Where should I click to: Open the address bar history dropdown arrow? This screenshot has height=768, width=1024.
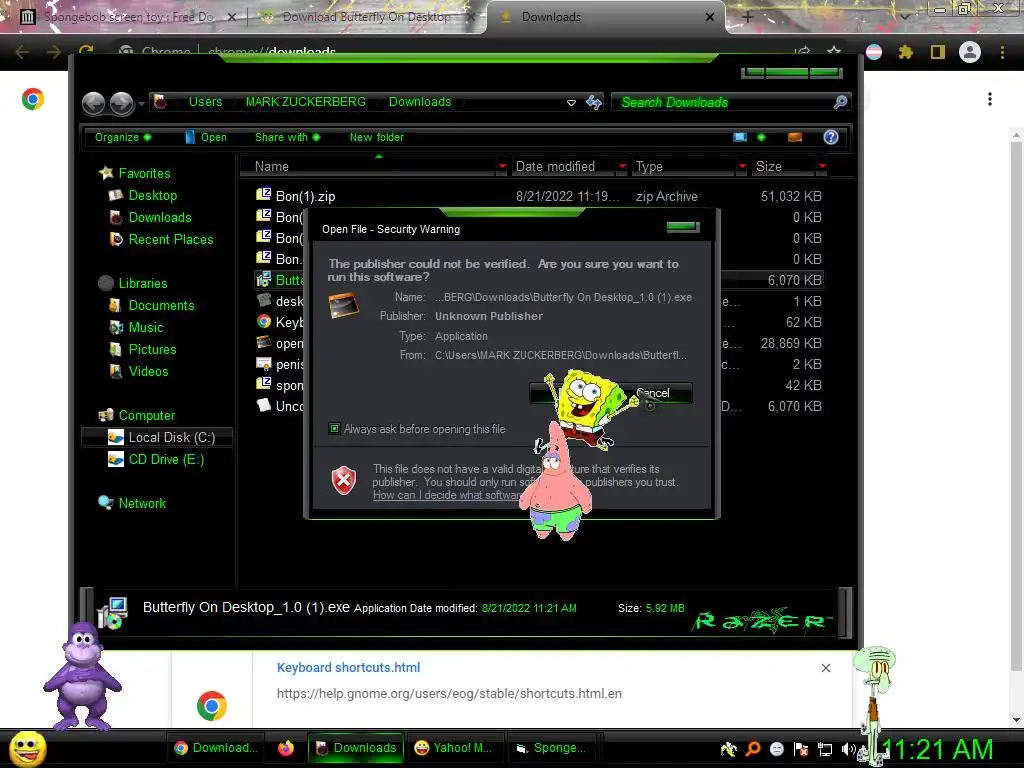(x=571, y=103)
